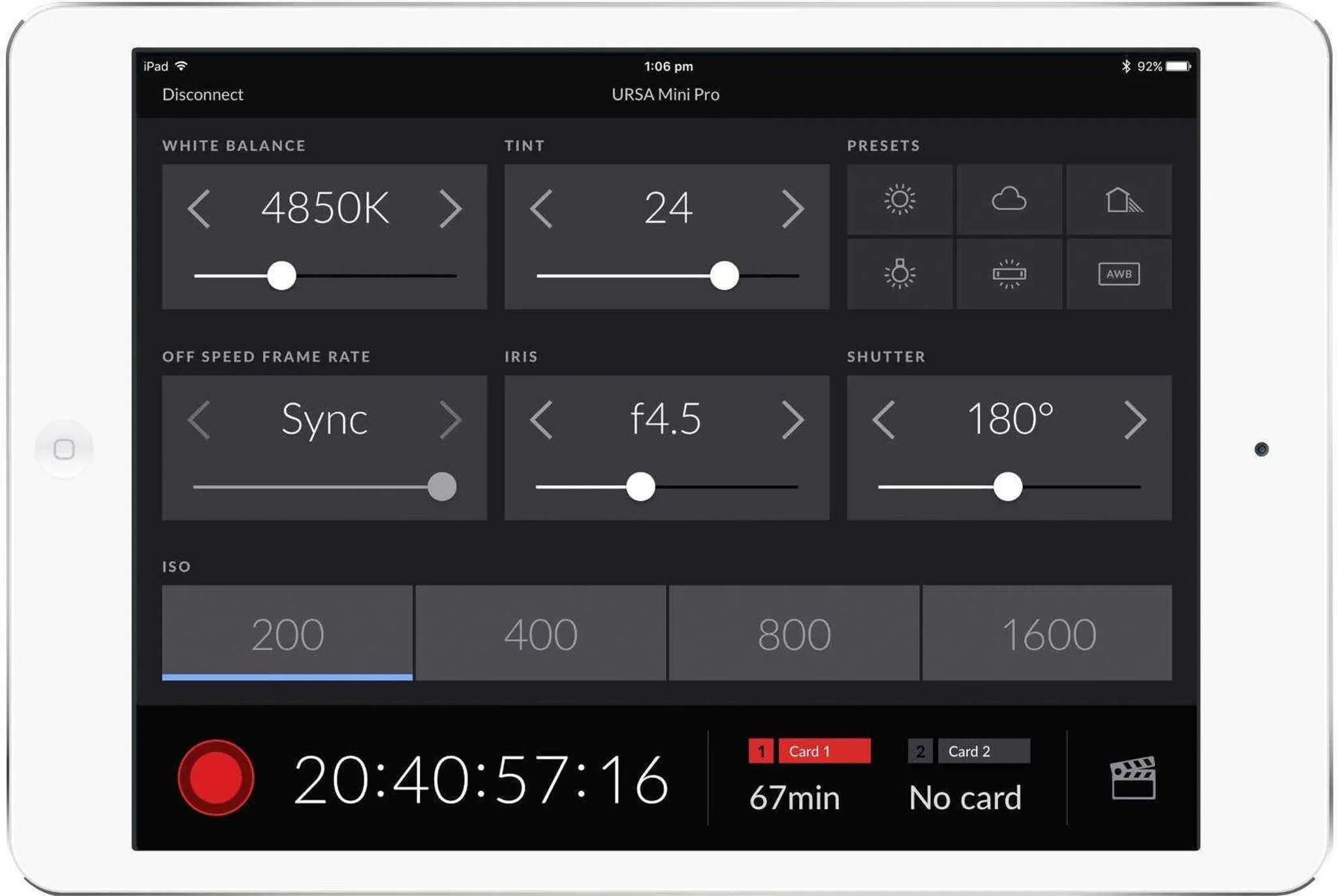Tap the No card status text

pos(966,797)
